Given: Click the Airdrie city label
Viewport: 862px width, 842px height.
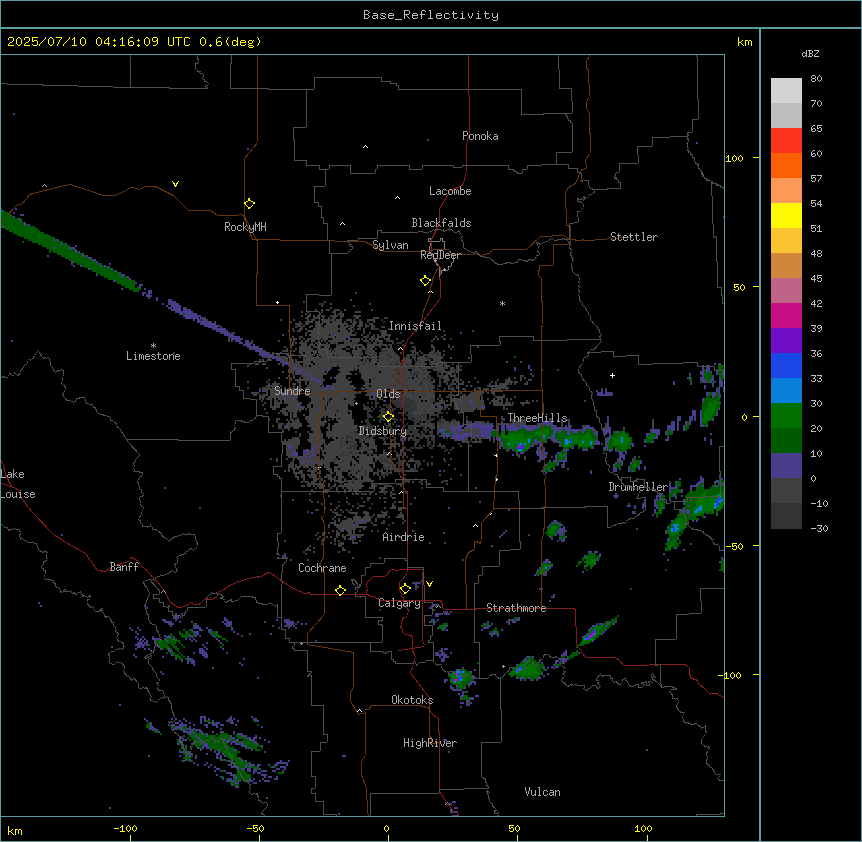Looking at the screenshot, I should point(404,537).
